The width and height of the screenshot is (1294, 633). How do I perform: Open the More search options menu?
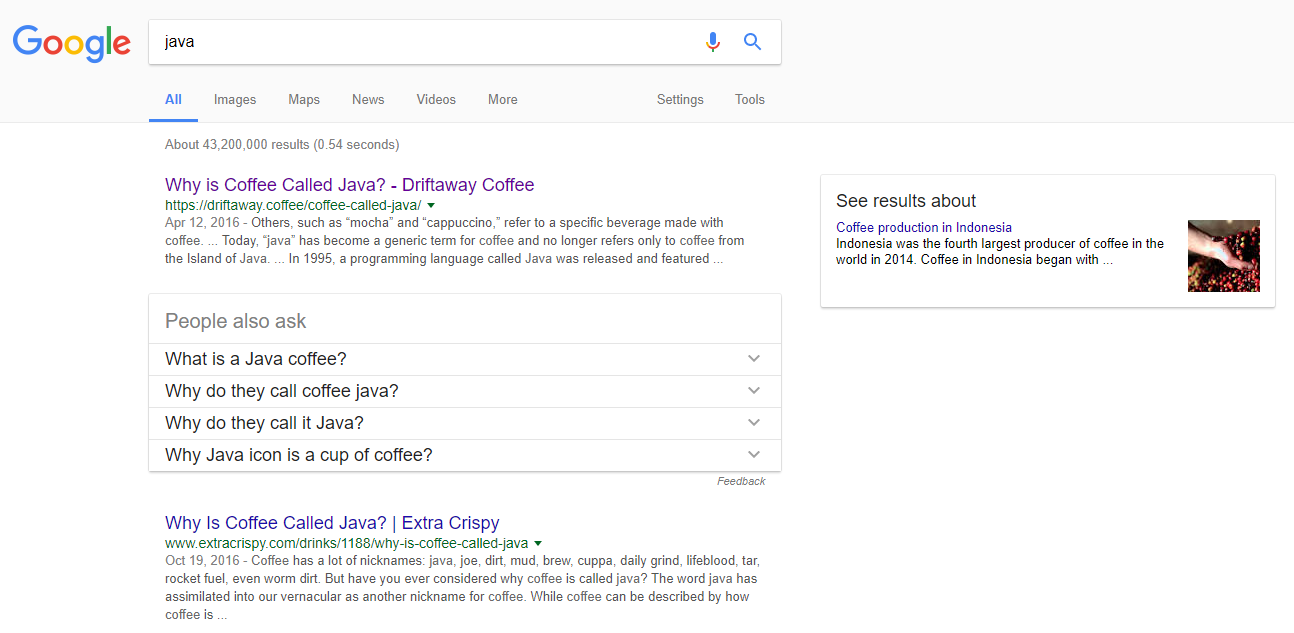click(503, 100)
